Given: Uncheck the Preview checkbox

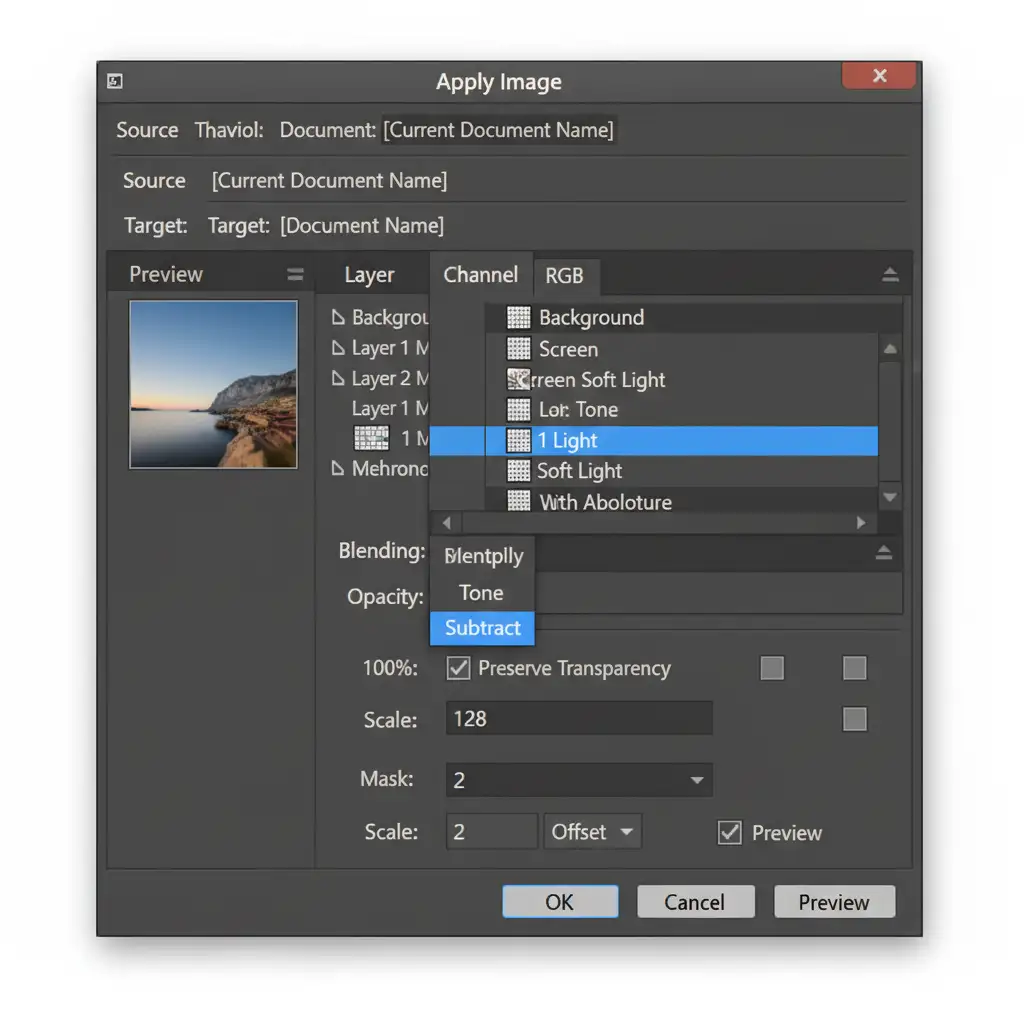Looking at the screenshot, I should coord(730,832).
